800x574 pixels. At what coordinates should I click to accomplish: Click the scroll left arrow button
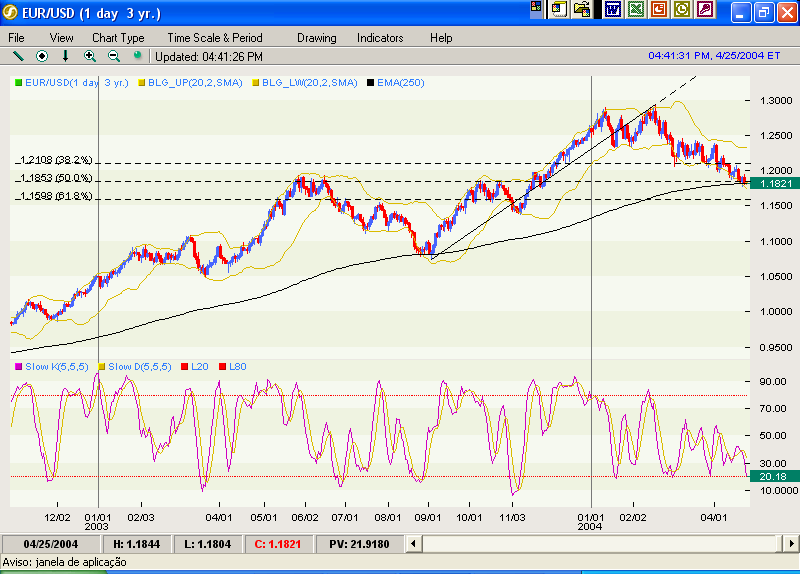tap(413, 544)
